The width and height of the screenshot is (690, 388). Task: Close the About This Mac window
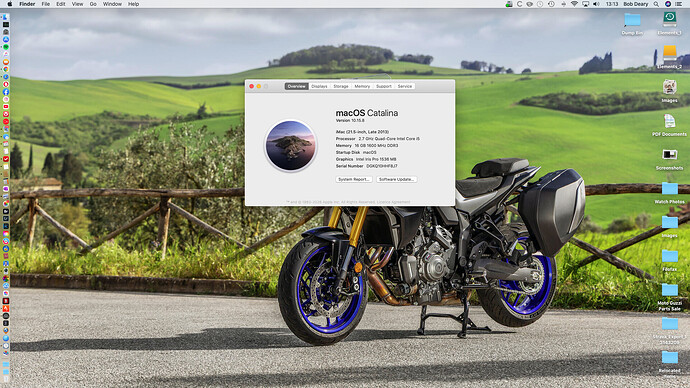point(252,86)
